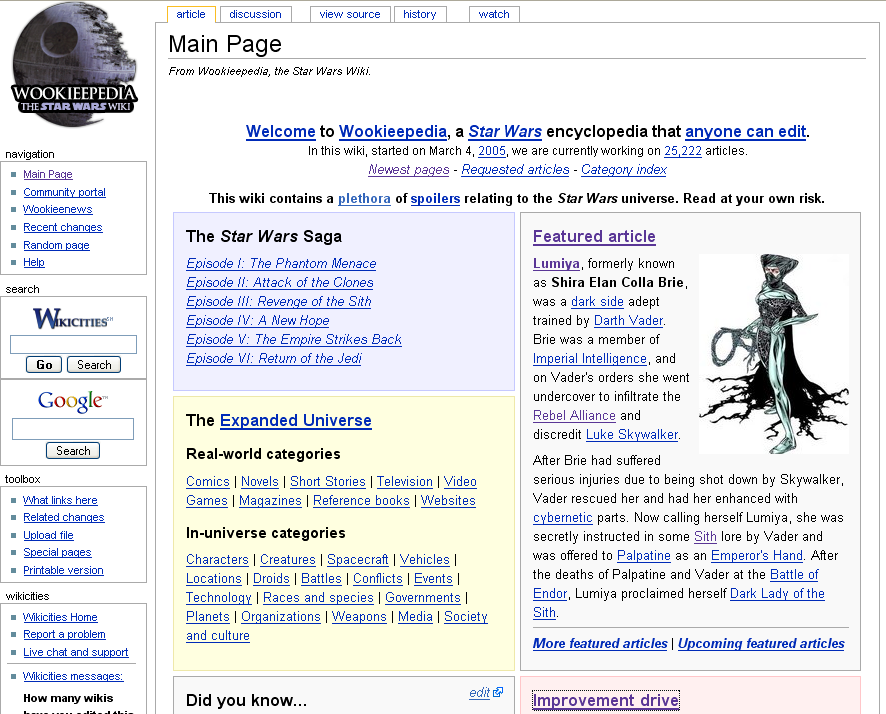
Task: Click the Wookieepedia Death Star logo
Action: pyautogui.click(x=74, y=64)
